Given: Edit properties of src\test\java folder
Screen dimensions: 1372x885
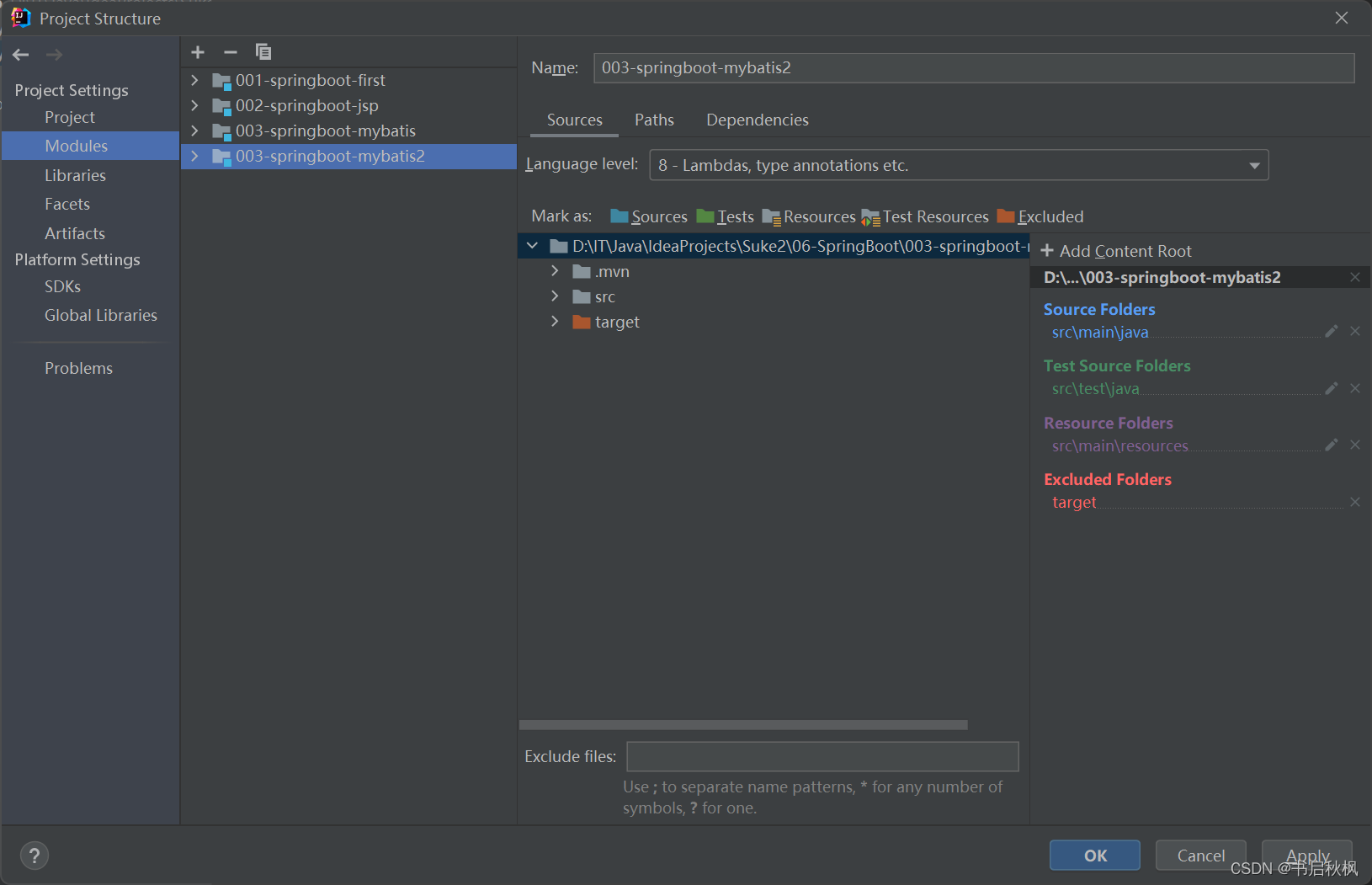Looking at the screenshot, I should pos(1332,388).
